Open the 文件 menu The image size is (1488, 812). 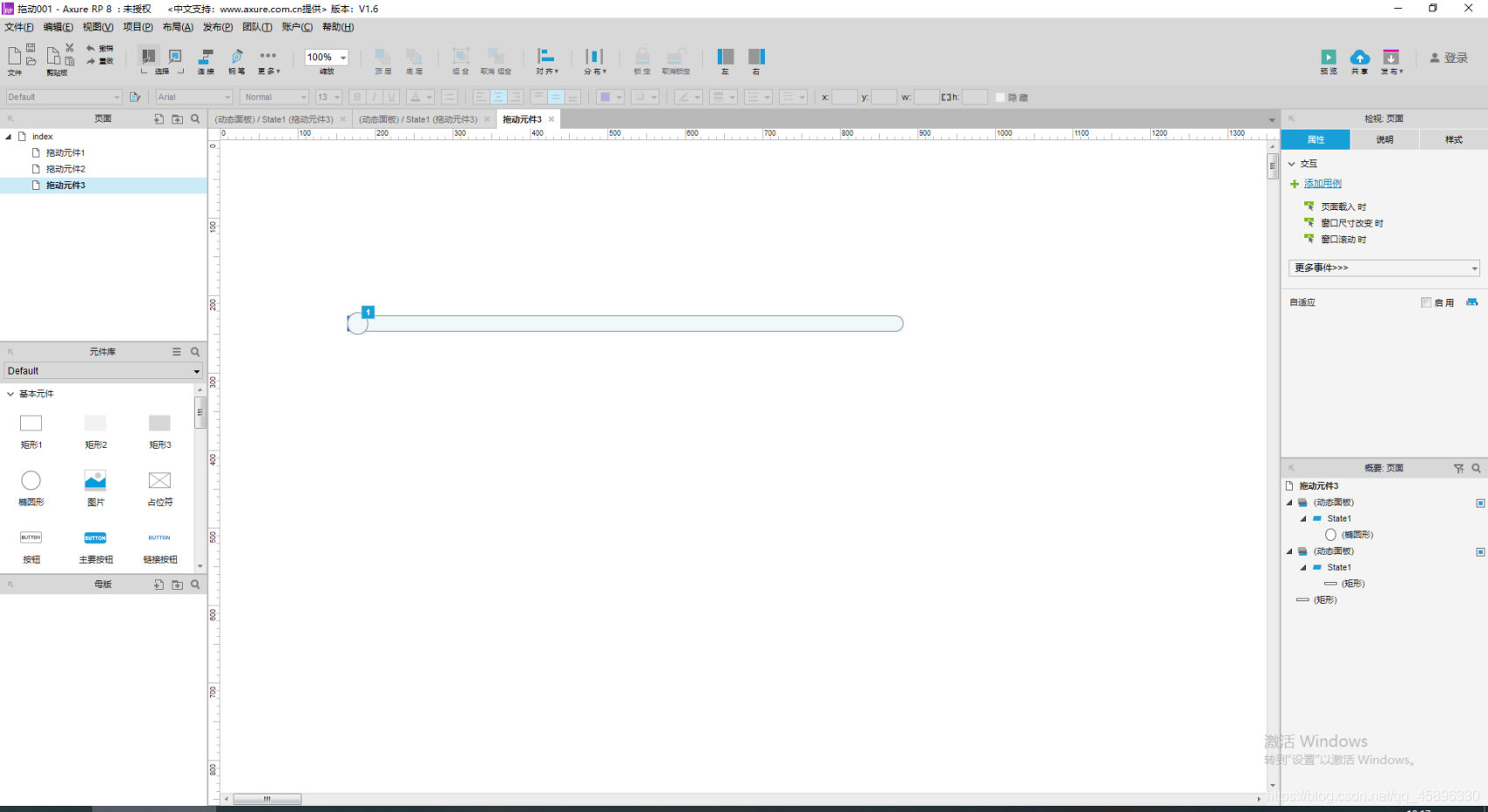click(19, 27)
